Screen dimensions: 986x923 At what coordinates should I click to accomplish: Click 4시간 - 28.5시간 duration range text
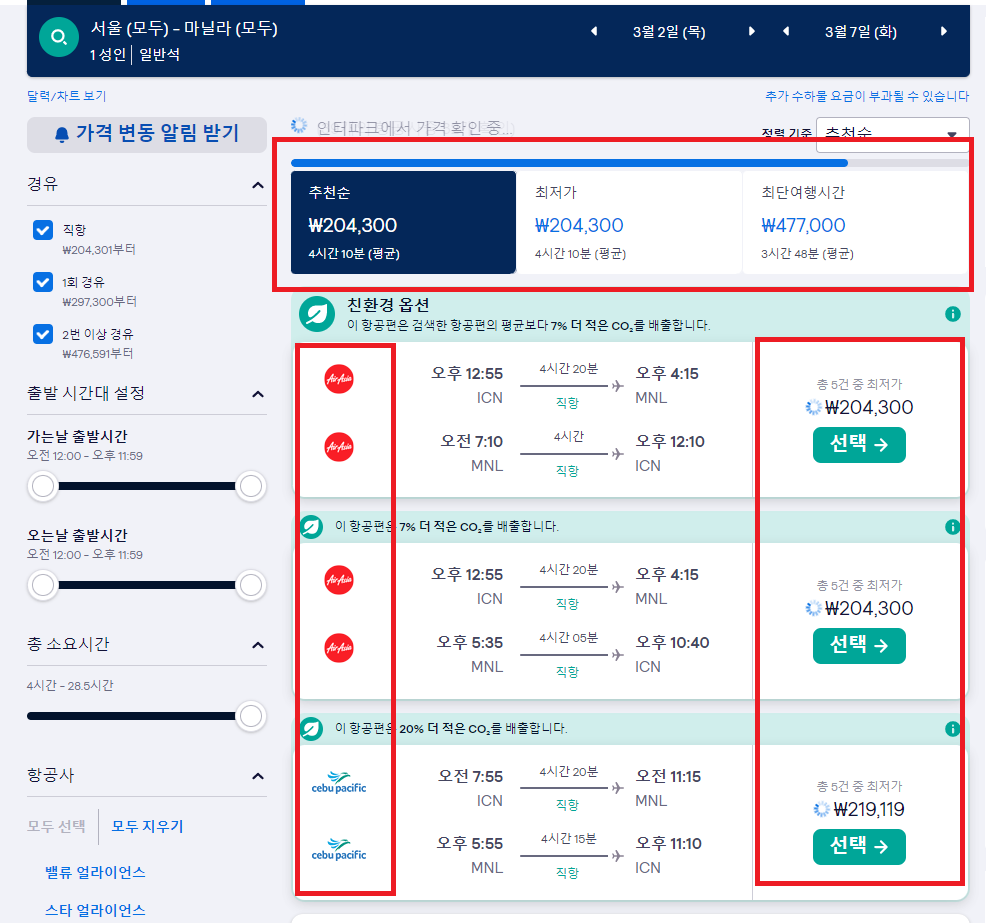[x=70, y=685]
